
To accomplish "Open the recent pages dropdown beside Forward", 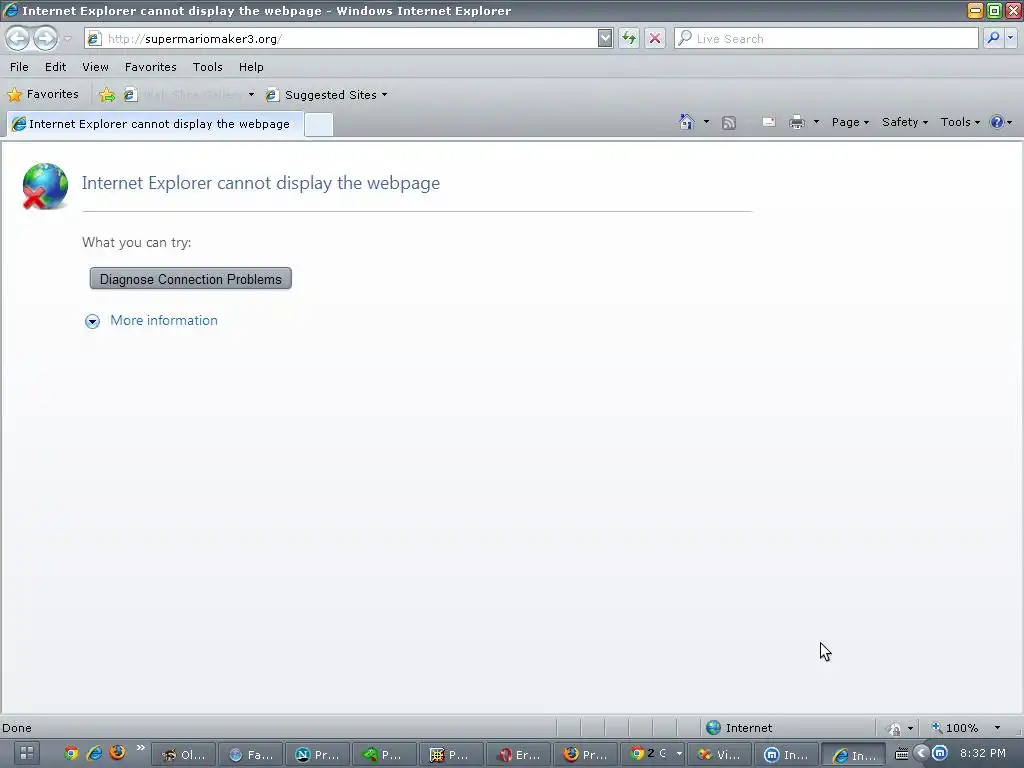I will click(x=67, y=39).
